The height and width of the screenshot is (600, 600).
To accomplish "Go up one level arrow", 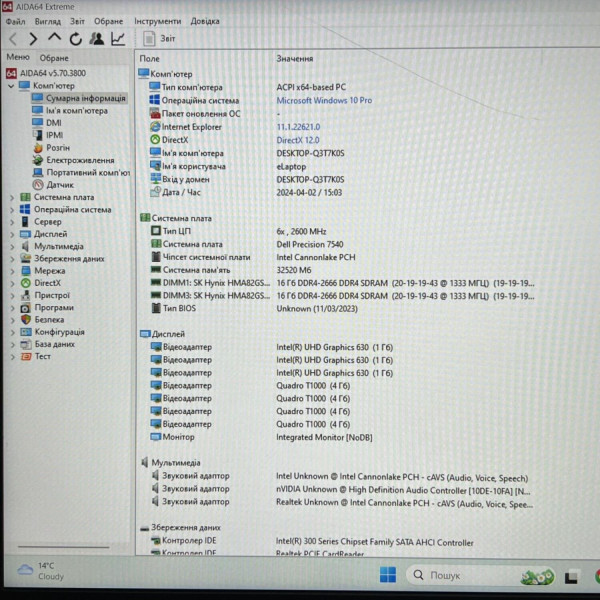I will [x=54, y=38].
